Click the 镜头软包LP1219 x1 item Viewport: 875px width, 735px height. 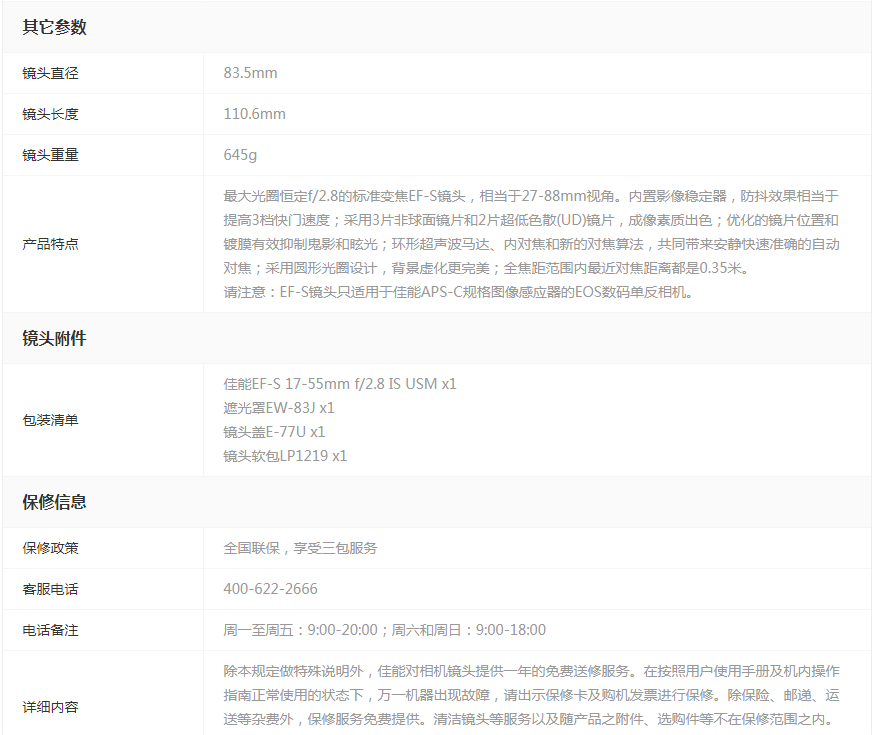[285, 456]
